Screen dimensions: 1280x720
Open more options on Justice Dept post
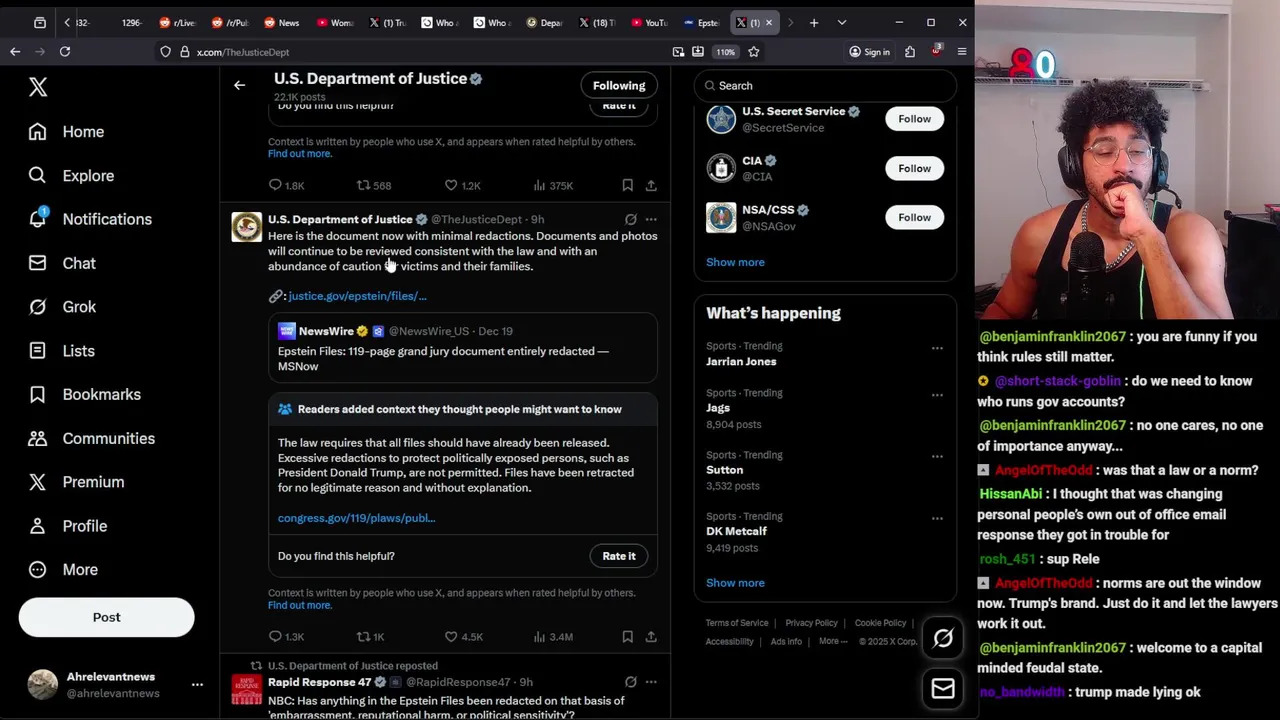tap(651, 219)
